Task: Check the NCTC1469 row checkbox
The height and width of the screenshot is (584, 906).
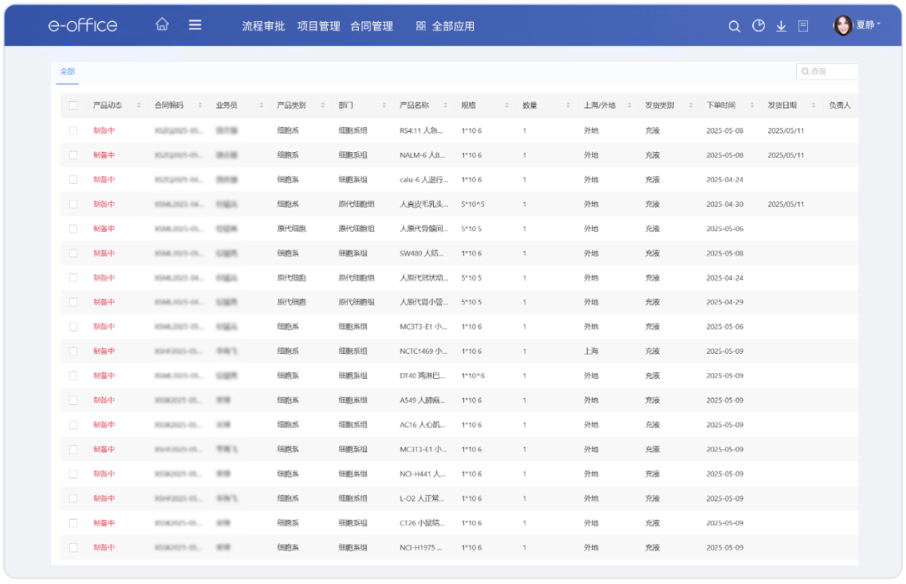Action: coord(73,351)
